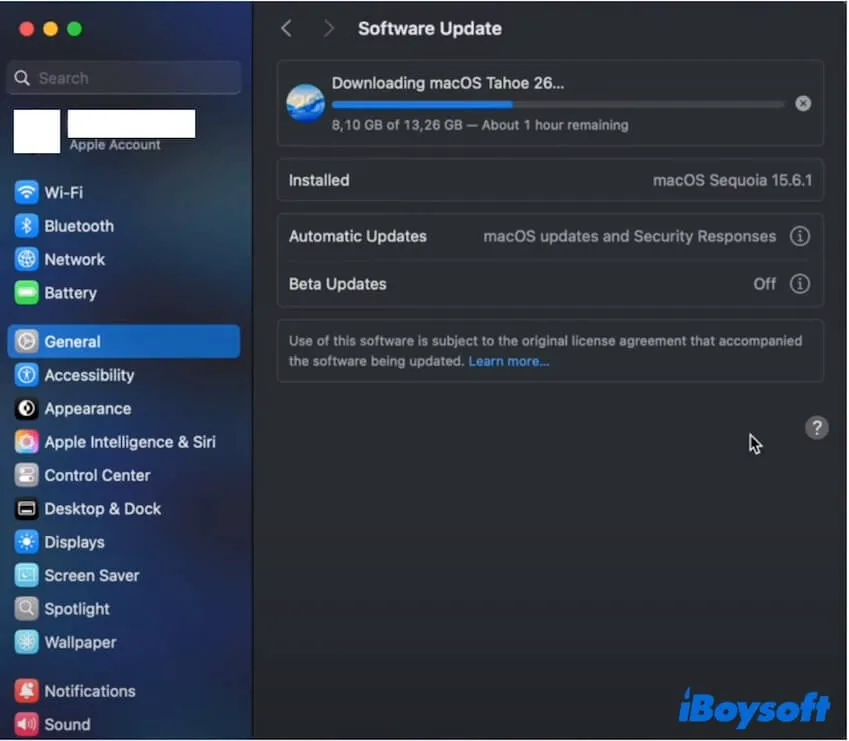Click the Search field in sidebar
This screenshot has width=849, height=741.
point(124,78)
